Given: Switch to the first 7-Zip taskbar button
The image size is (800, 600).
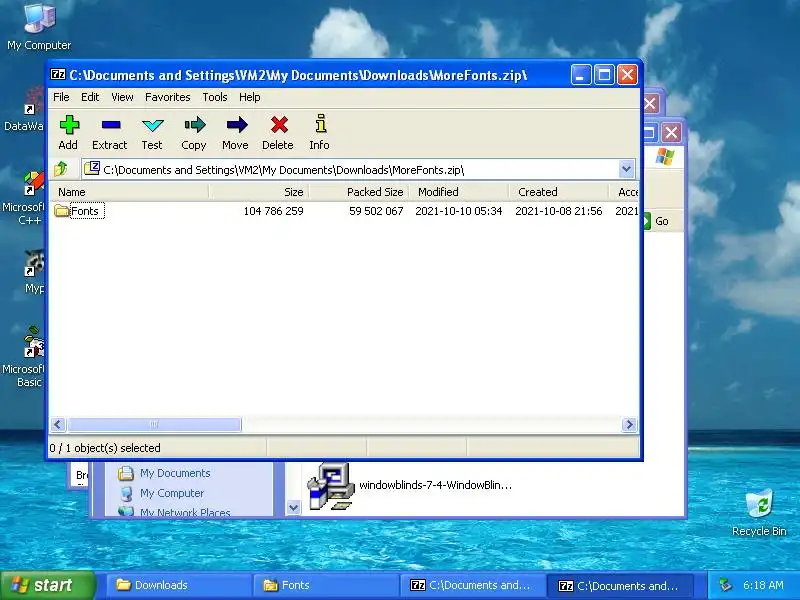Looking at the screenshot, I should (x=473, y=585).
